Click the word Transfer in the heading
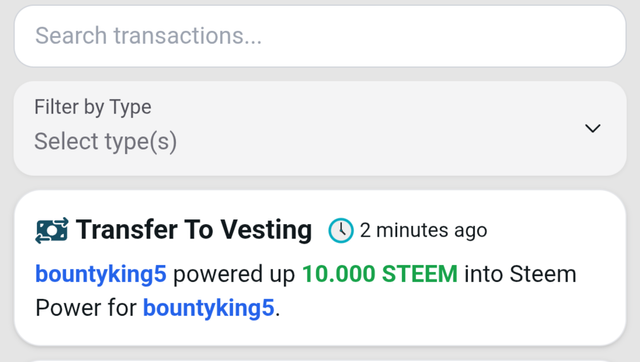The height and width of the screenshot is (362, 640). coord(127,229)
